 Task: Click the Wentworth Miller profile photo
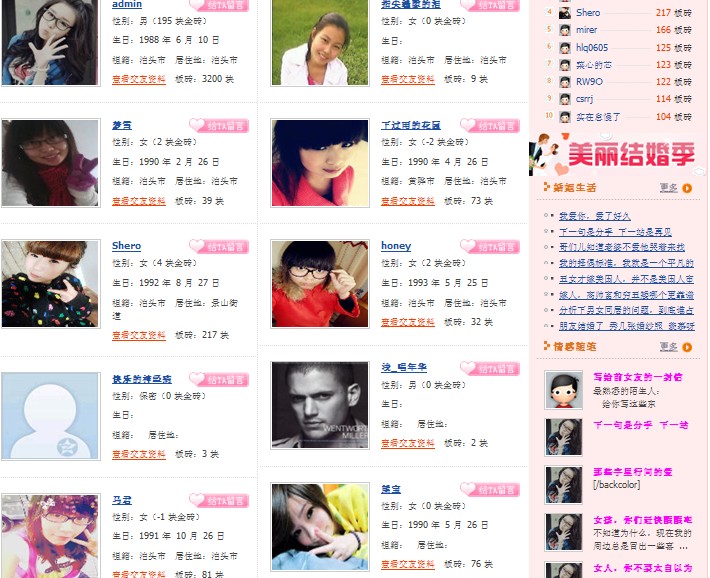click(x=320, y=405)
